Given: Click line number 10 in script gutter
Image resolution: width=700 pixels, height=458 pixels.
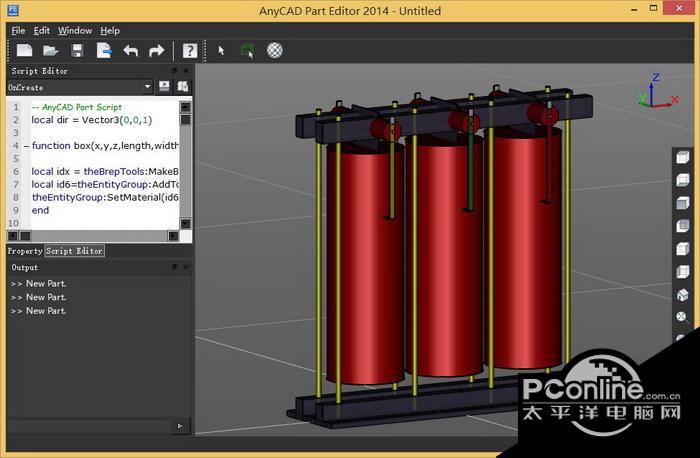Looking at the screenshot, I should pos(13,223).
